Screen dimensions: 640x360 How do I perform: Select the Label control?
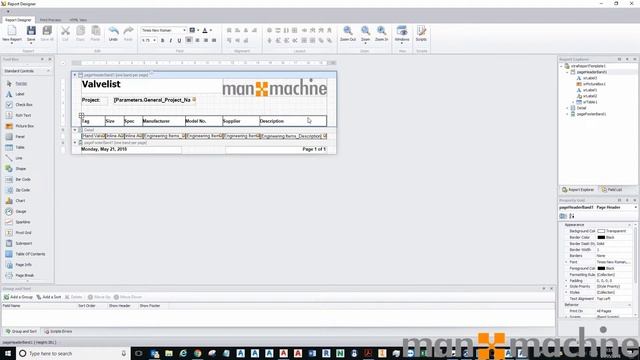[20, 94]
